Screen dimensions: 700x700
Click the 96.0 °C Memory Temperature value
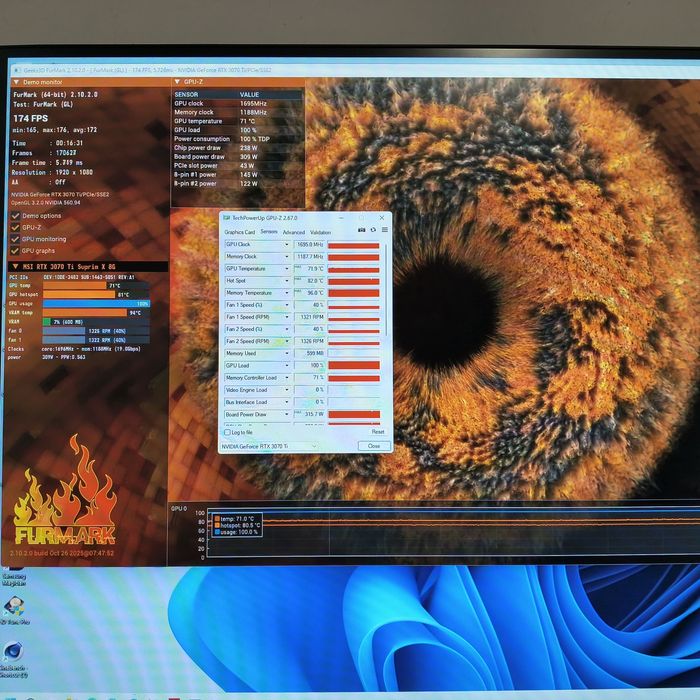[309, 293]
